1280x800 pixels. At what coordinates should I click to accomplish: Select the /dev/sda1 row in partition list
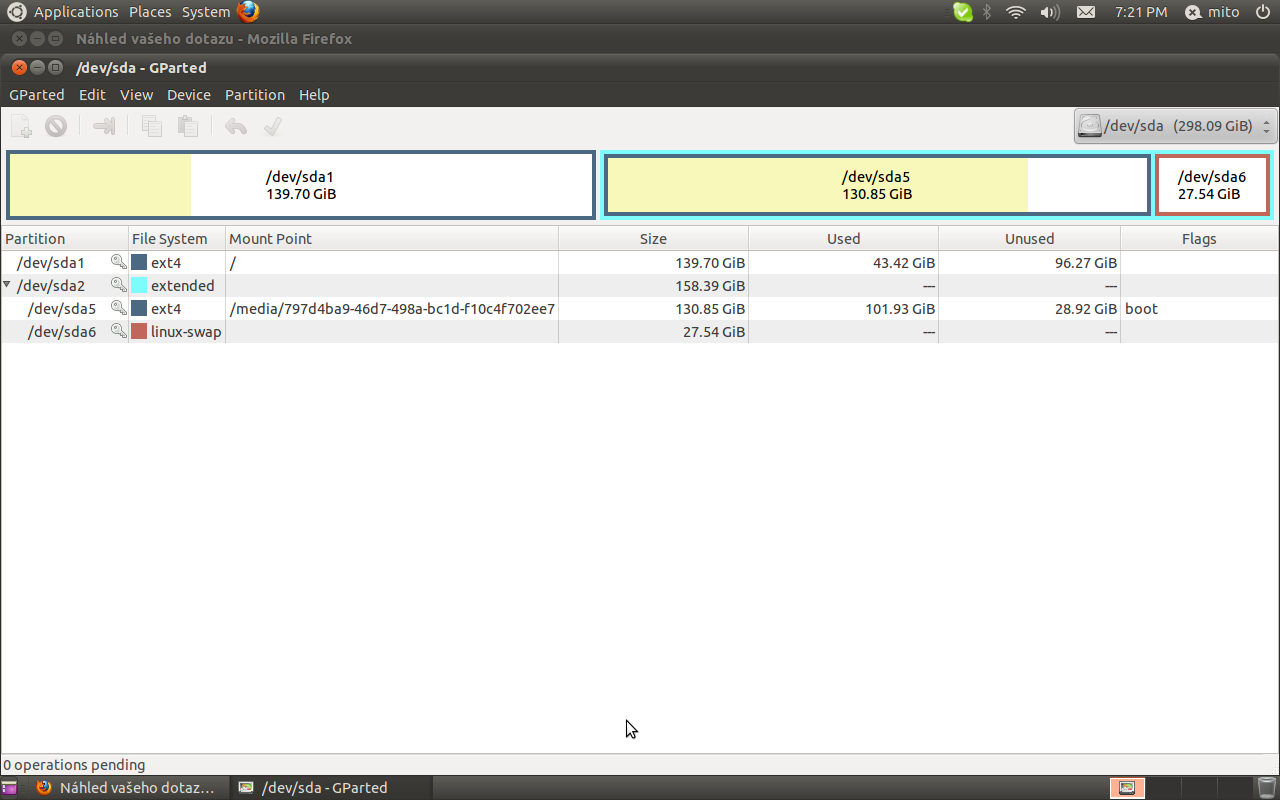coord(640,262)
